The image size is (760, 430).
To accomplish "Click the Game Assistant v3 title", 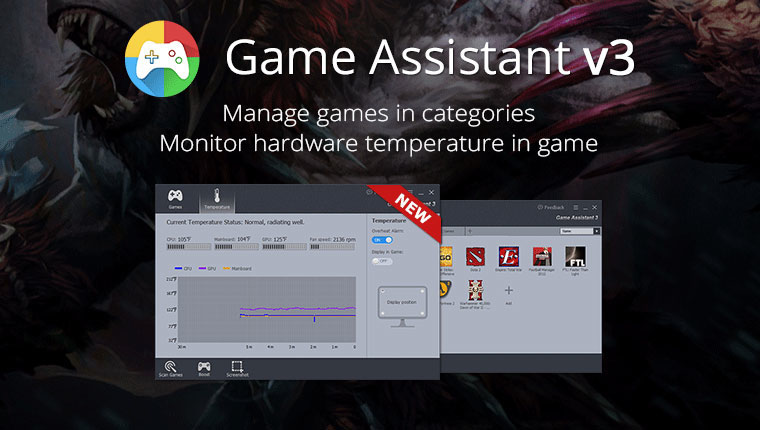I will click(430, 57).
